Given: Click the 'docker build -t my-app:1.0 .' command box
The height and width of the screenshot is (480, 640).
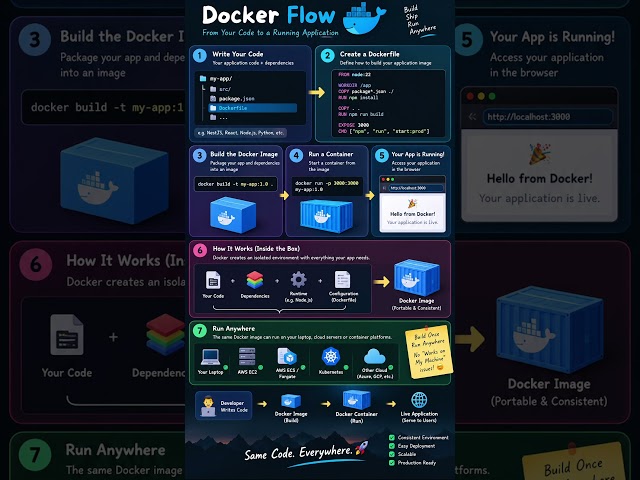Looking at the screenshot, I should 236,184.
